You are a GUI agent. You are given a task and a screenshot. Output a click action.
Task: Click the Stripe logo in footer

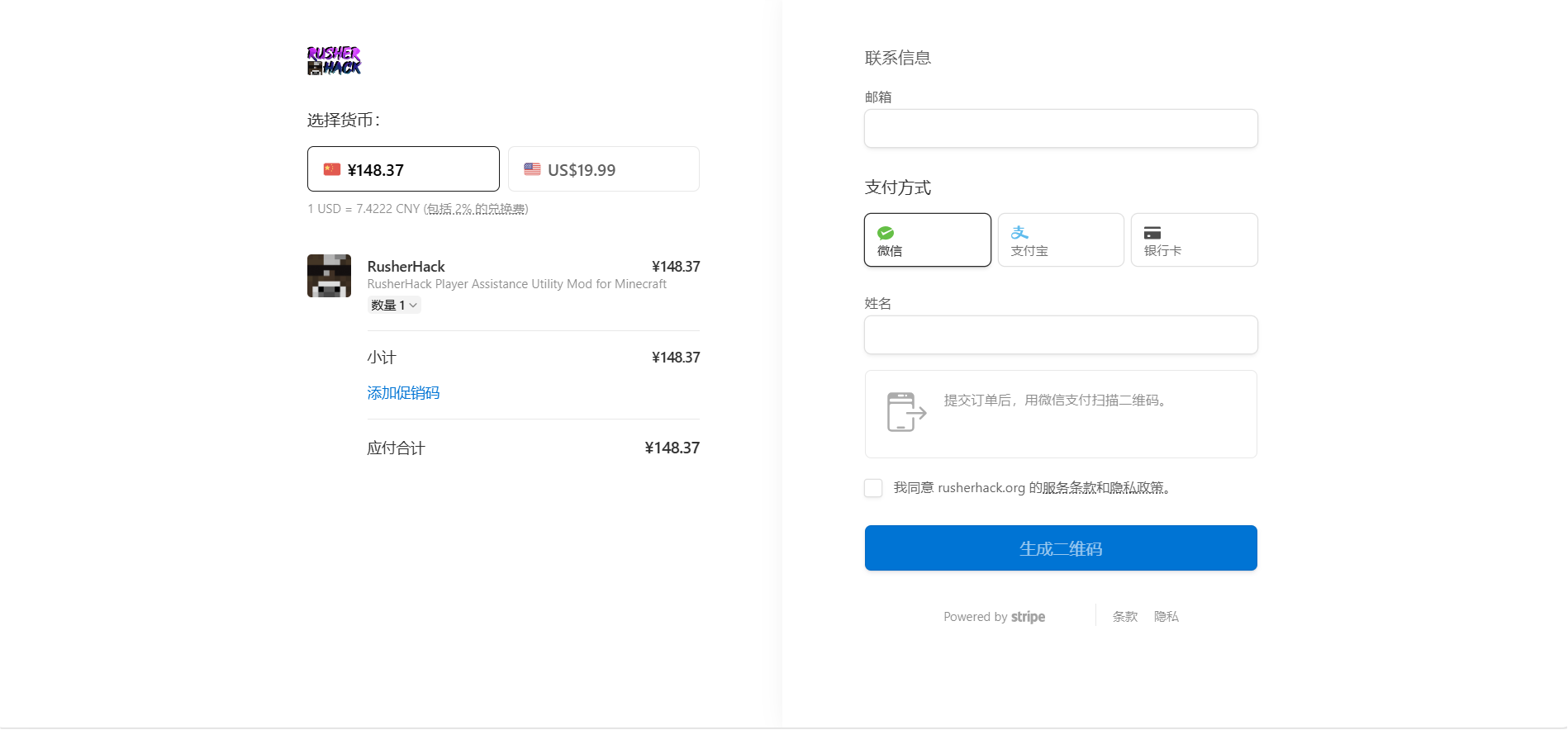1028,617
